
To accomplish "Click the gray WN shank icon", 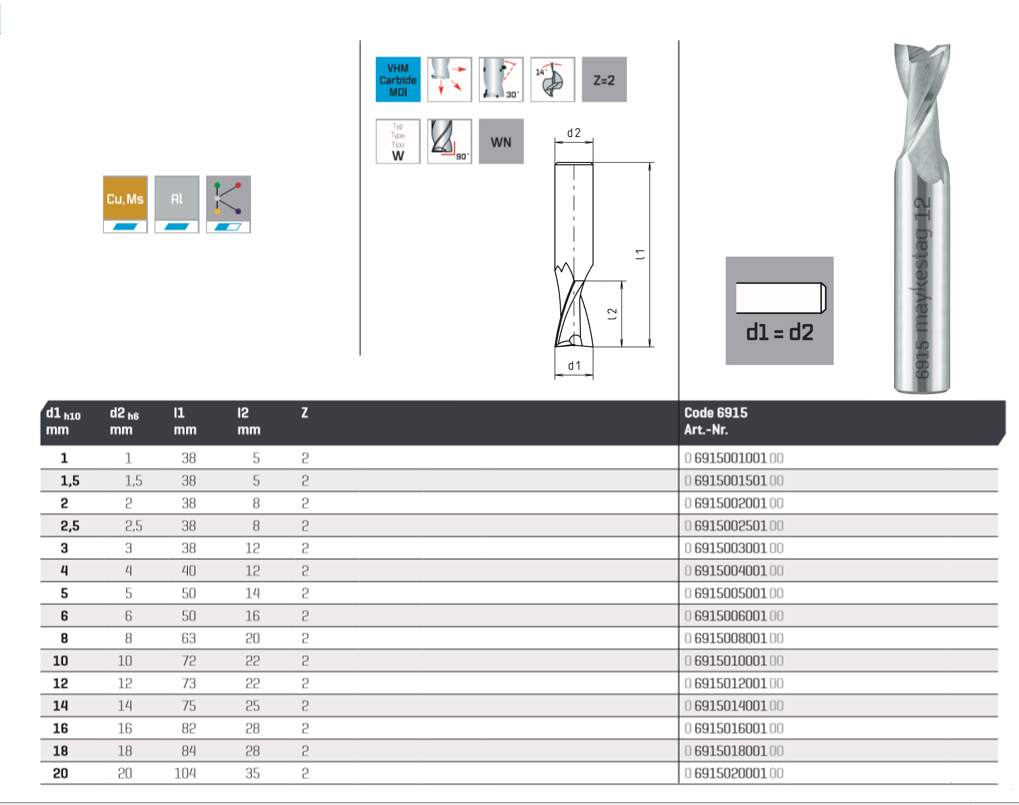I will 501,142.
